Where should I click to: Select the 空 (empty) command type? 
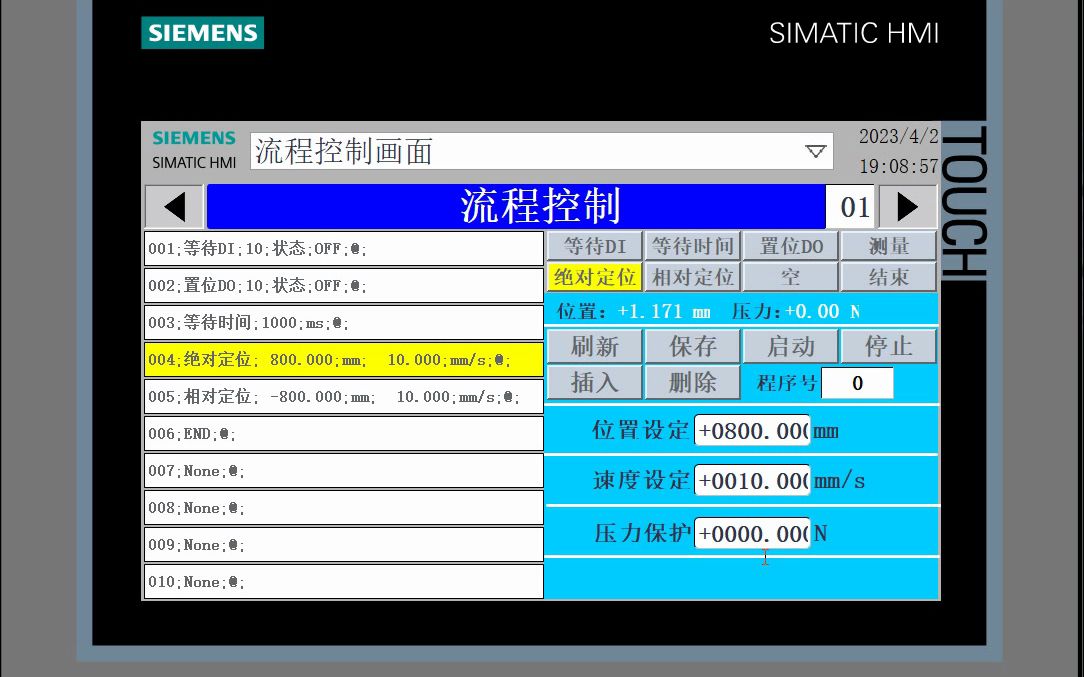pos(790,276)
